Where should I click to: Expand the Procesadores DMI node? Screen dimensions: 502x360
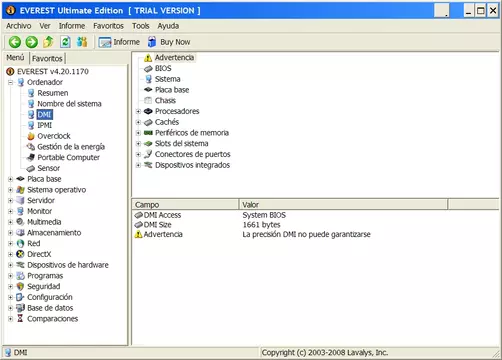[x=138, y=111]
